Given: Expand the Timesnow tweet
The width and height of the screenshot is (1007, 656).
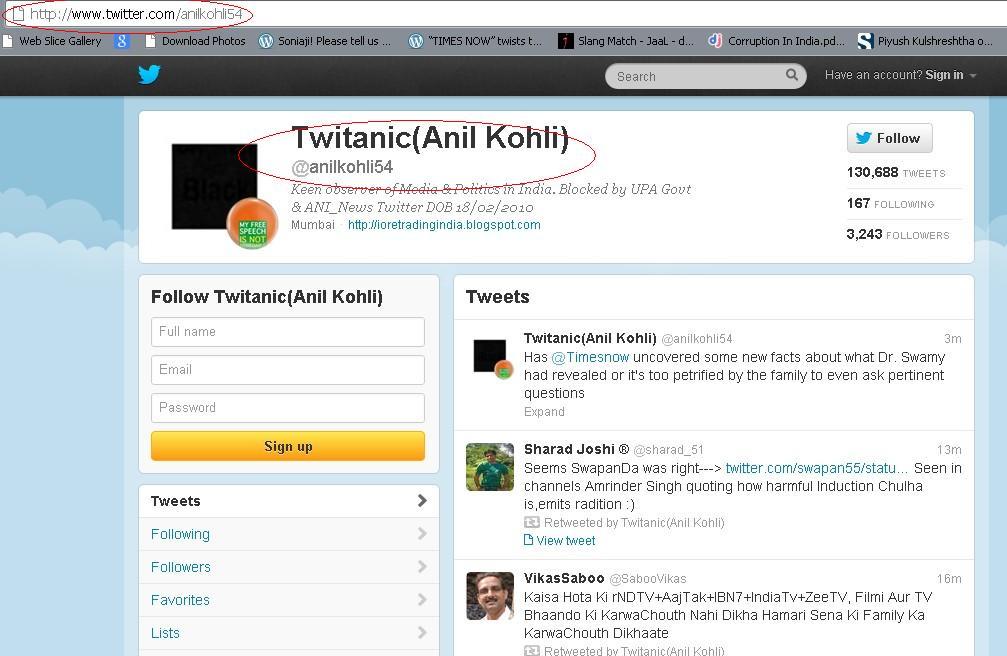Looking at the screenshot, I should point(544,412).
